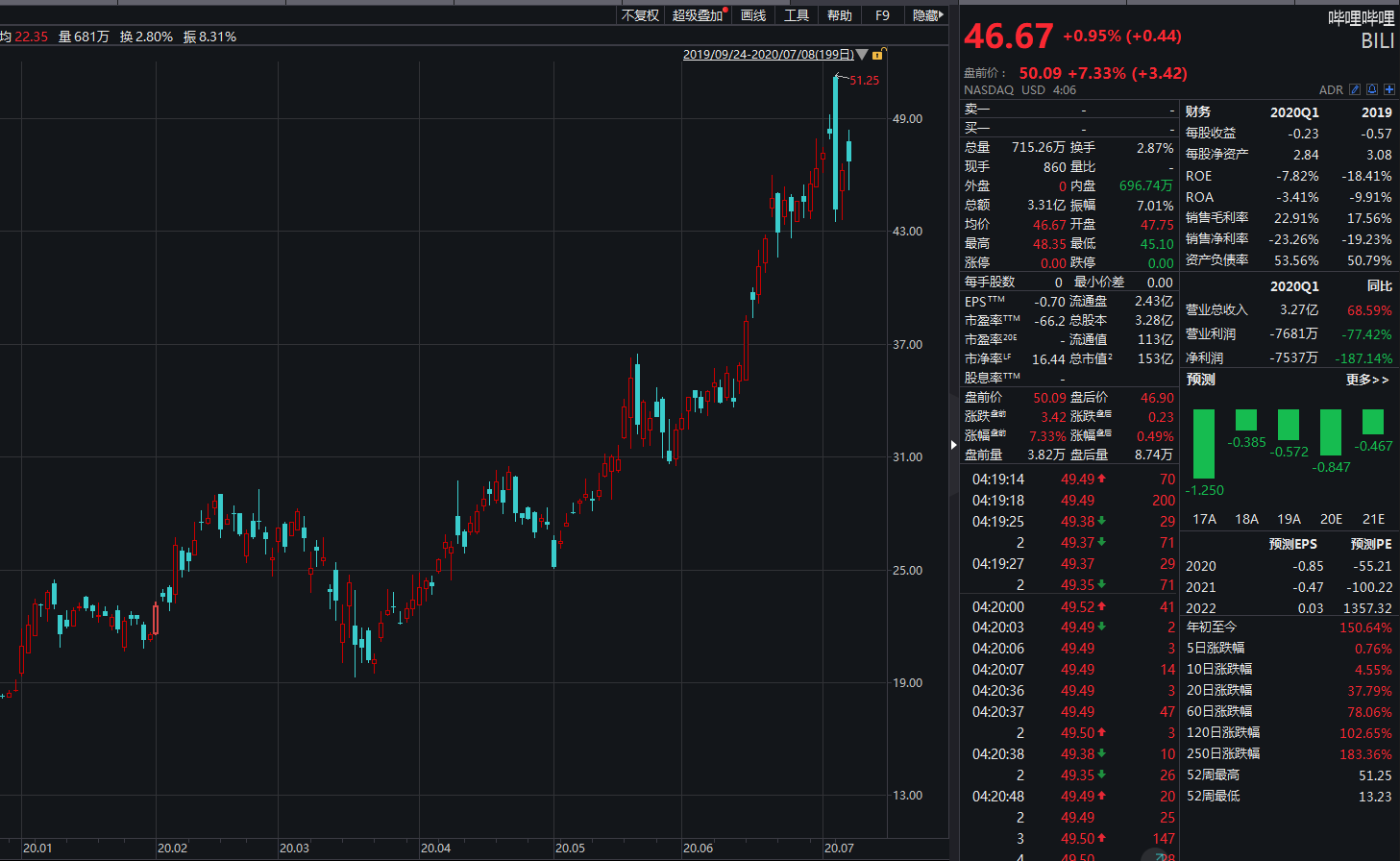Click 隐藏 to hide the side panel
Image resolution: width=1400 pixels, height=861 pixels.
tap(928, 15)
